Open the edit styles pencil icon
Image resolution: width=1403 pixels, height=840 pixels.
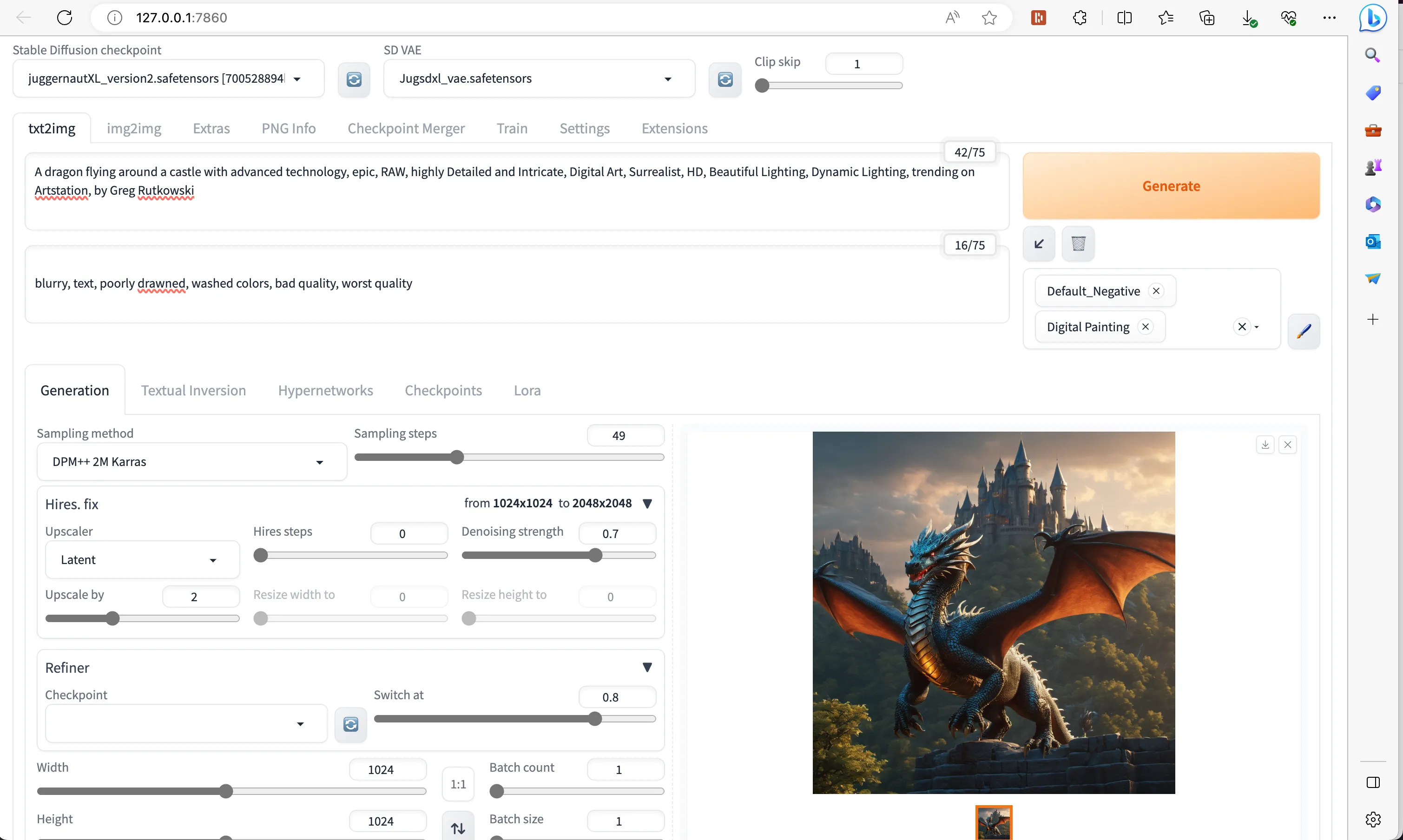pyautogui.click(x=1304, y=331)
